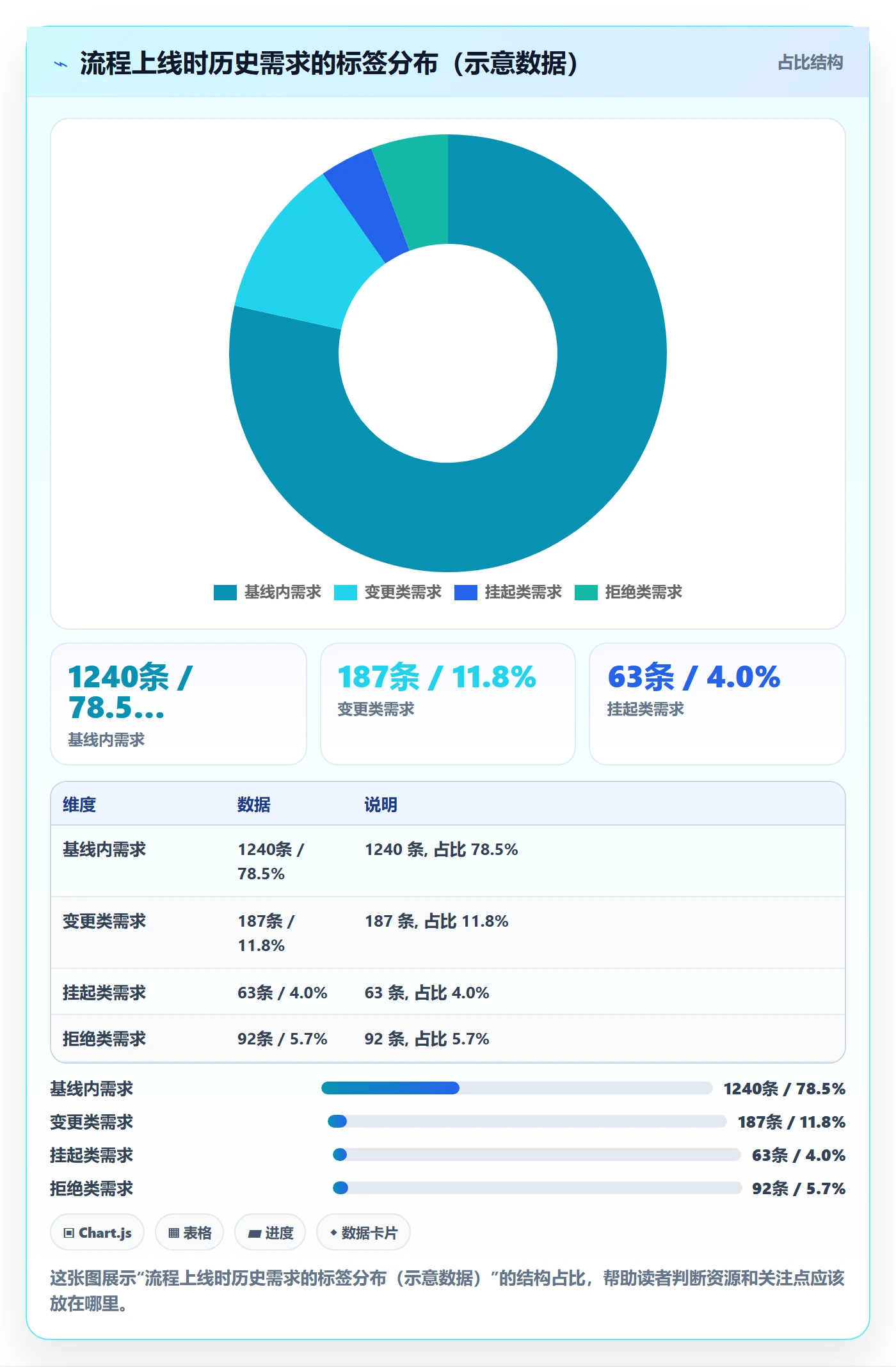Click the 挂起类需求 progress bar
This screenshot has height=1367, width=896.
tap(536, 1155)
